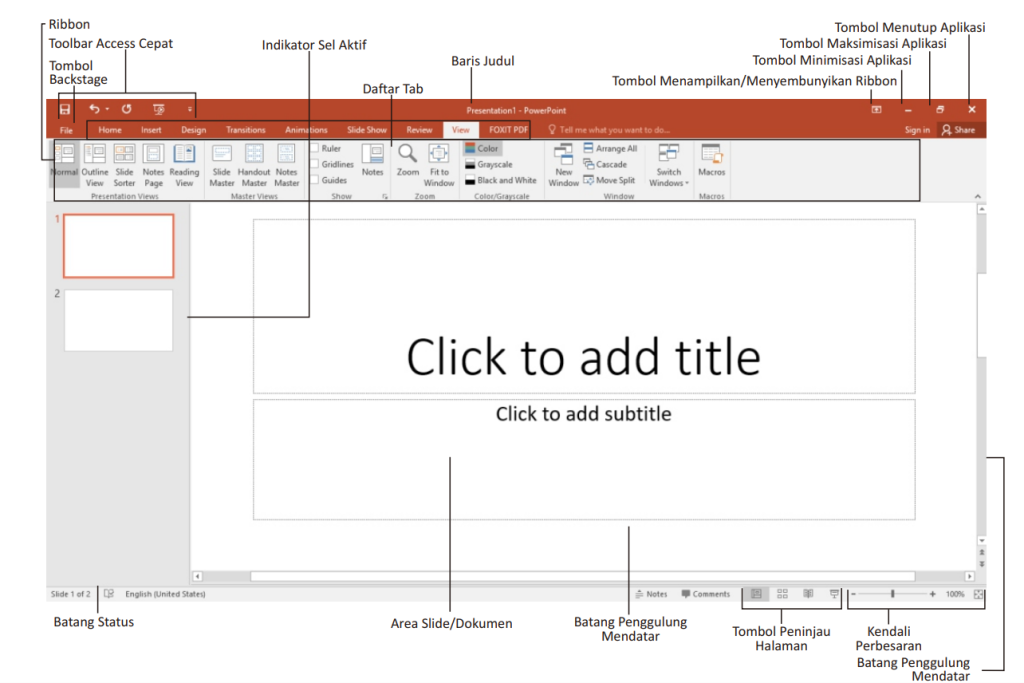This screenshot has height=683, width=1024.
Task: Open Customize Quick Access Toolbar dropdown
Action: 190,109
